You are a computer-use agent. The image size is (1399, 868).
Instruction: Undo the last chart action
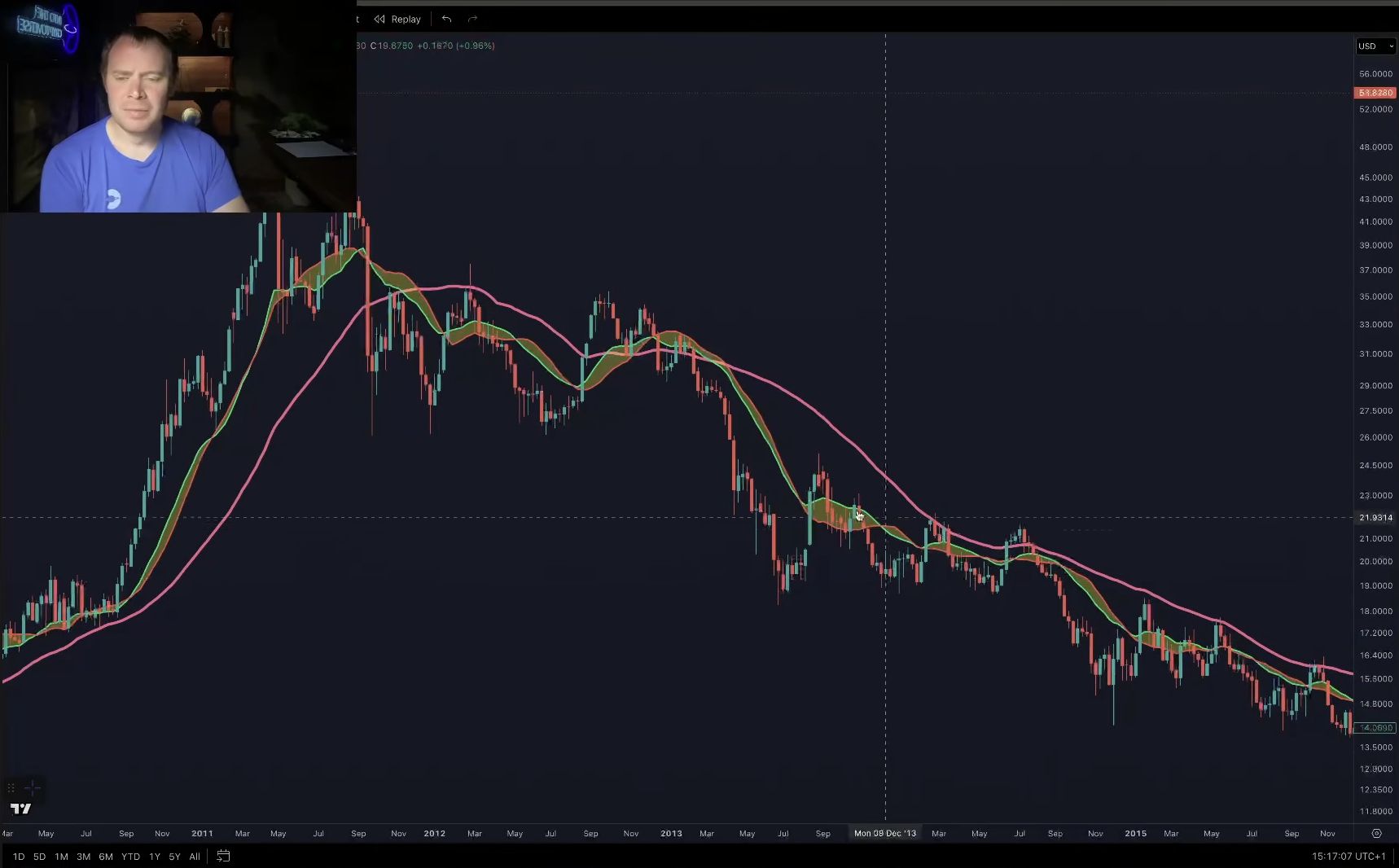pyautogui.click(x=446, y=19)
